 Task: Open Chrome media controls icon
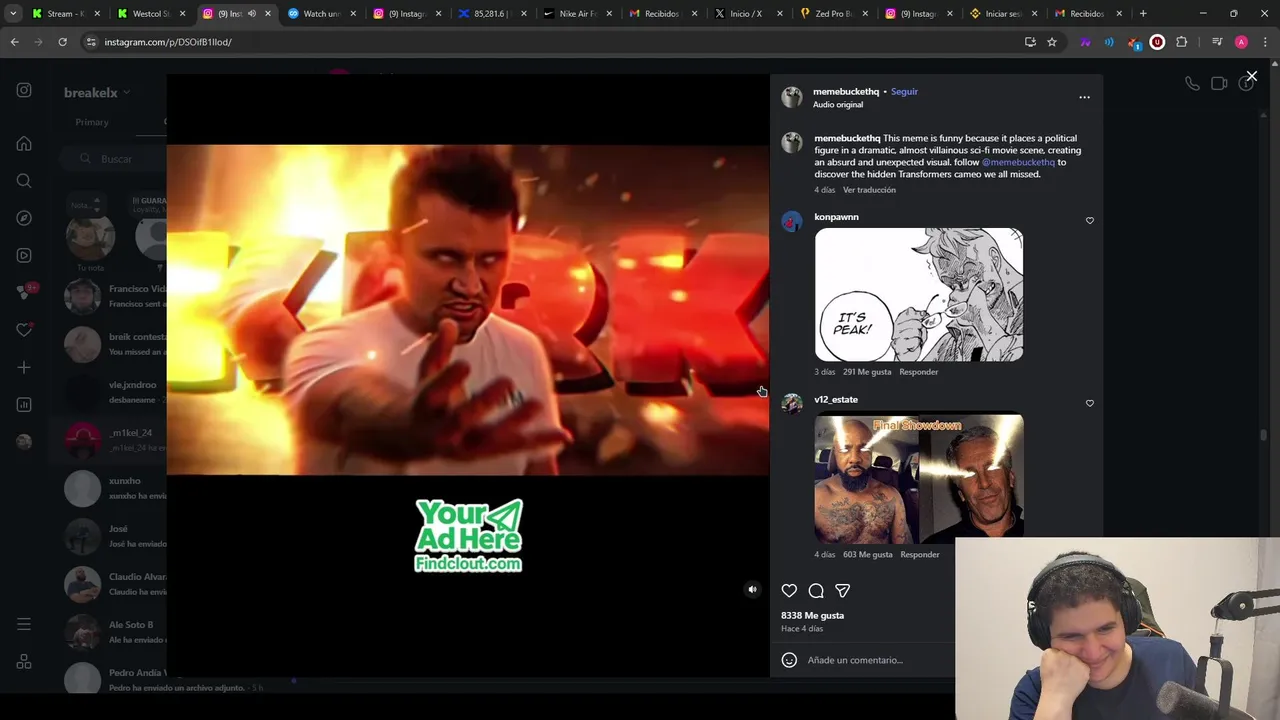click(1216, 42)
